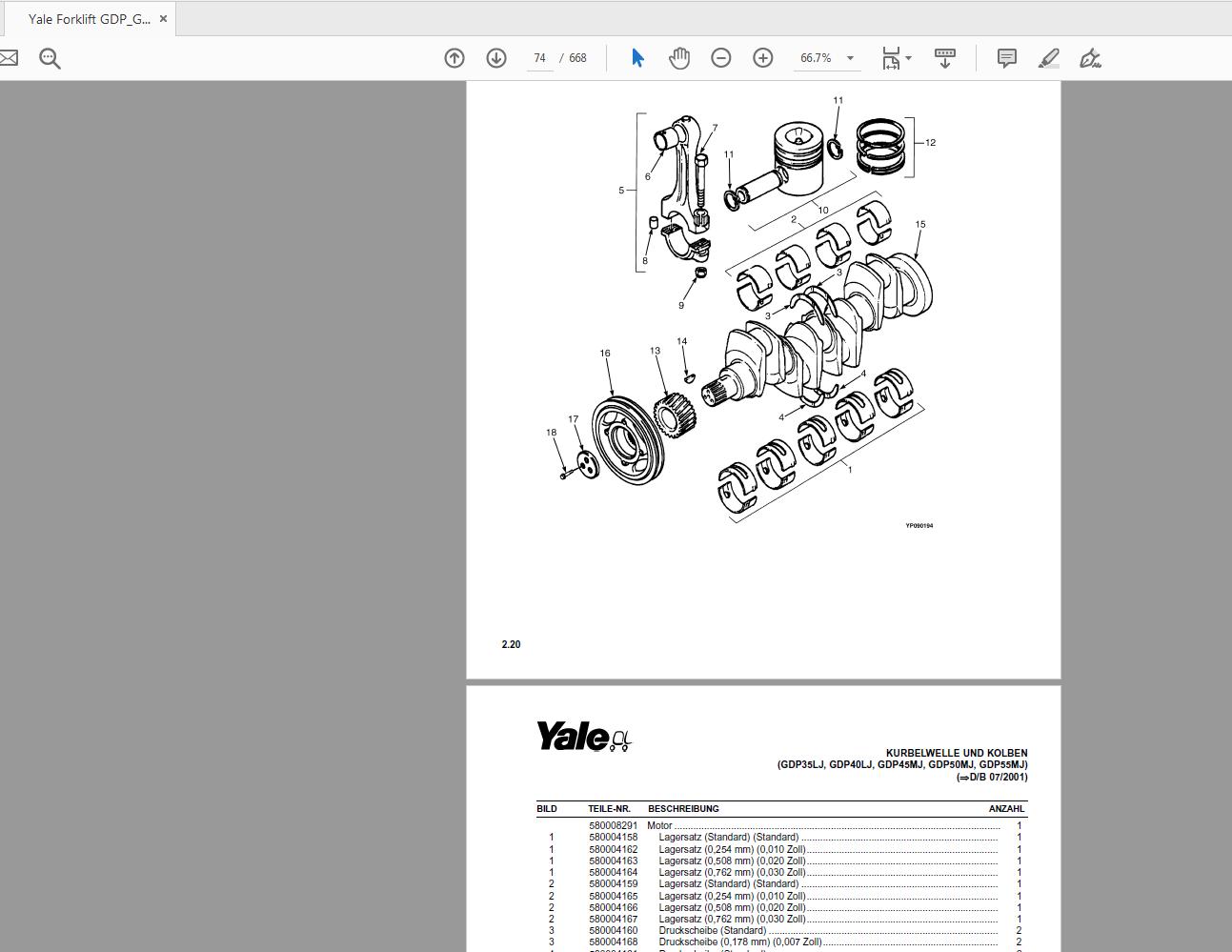Click the email envelope icon
This screenshot has width=1232, height=952.
(x=7, y=58)
